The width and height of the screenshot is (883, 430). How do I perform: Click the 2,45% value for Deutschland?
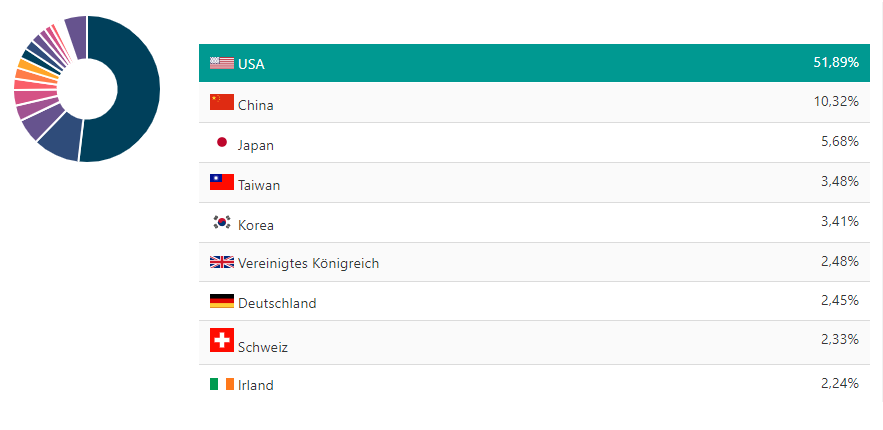click(x=839, y=300)
